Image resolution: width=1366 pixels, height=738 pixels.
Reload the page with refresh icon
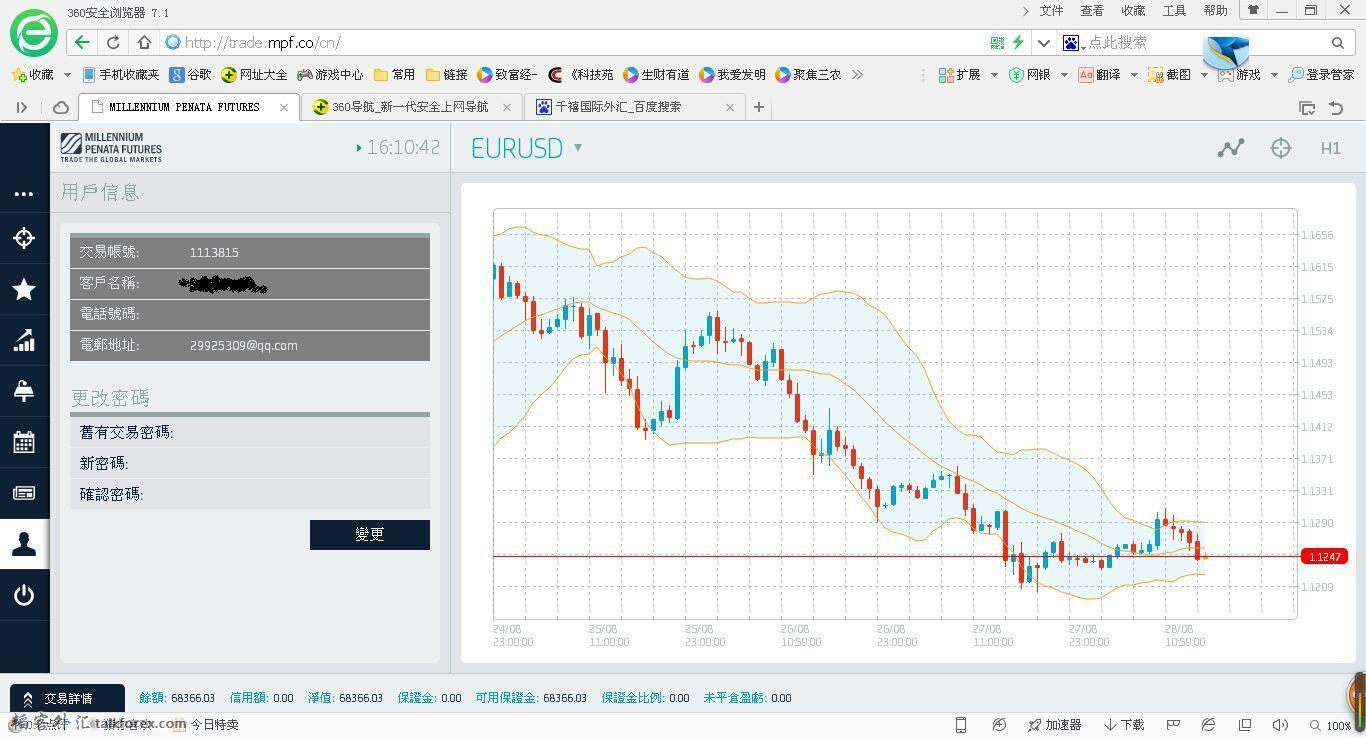pos(113,42)
